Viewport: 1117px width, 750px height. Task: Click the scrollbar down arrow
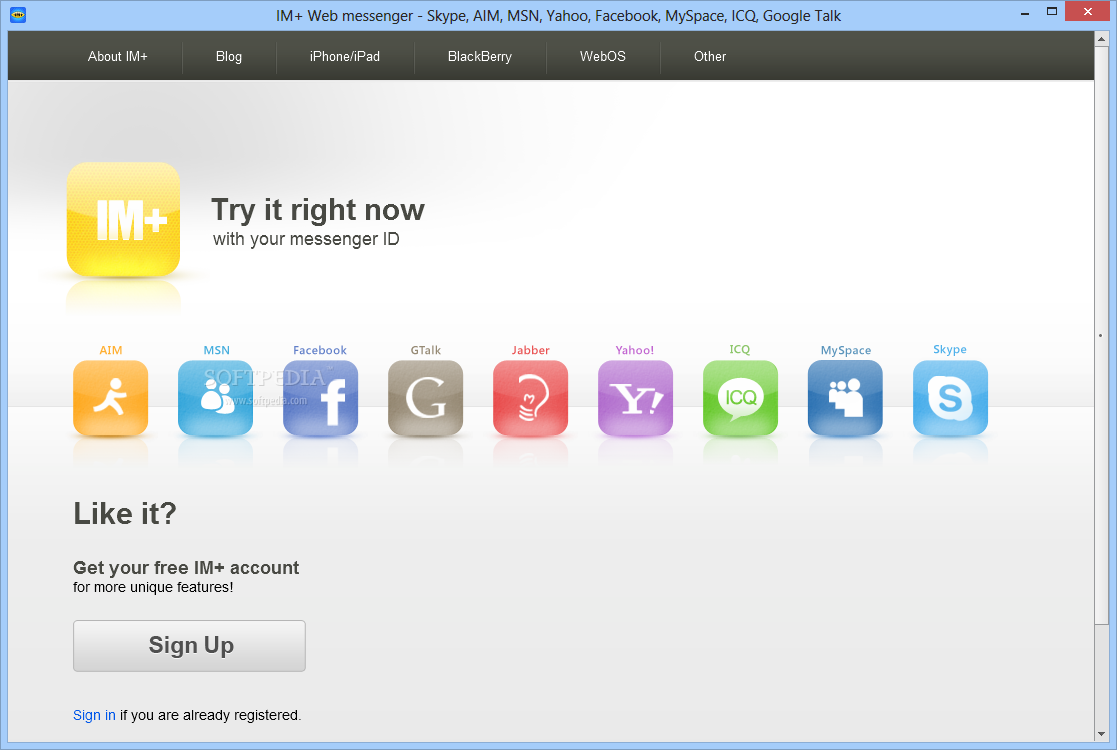point(1102,733)
